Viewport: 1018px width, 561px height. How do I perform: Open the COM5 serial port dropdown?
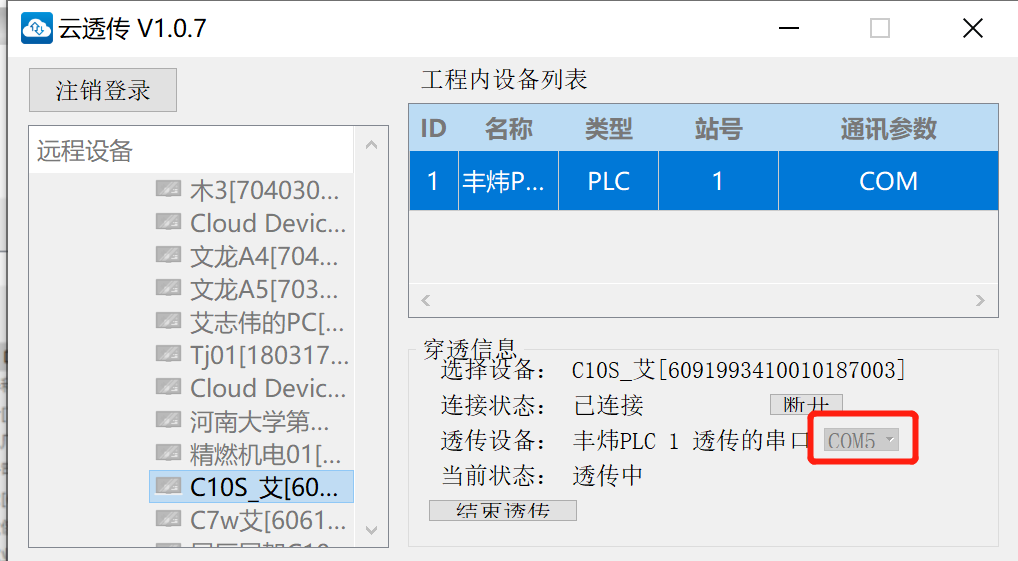[x=862, y=440]
